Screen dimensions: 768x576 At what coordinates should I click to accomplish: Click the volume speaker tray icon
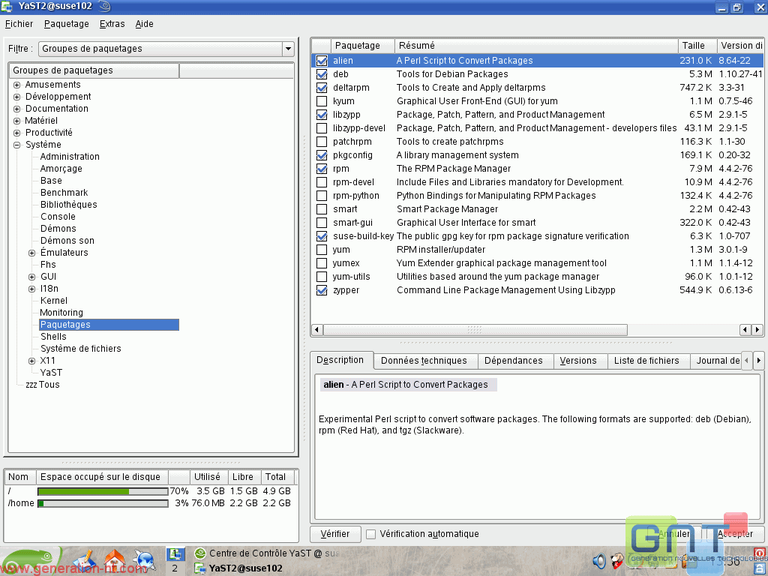[599, 561]
